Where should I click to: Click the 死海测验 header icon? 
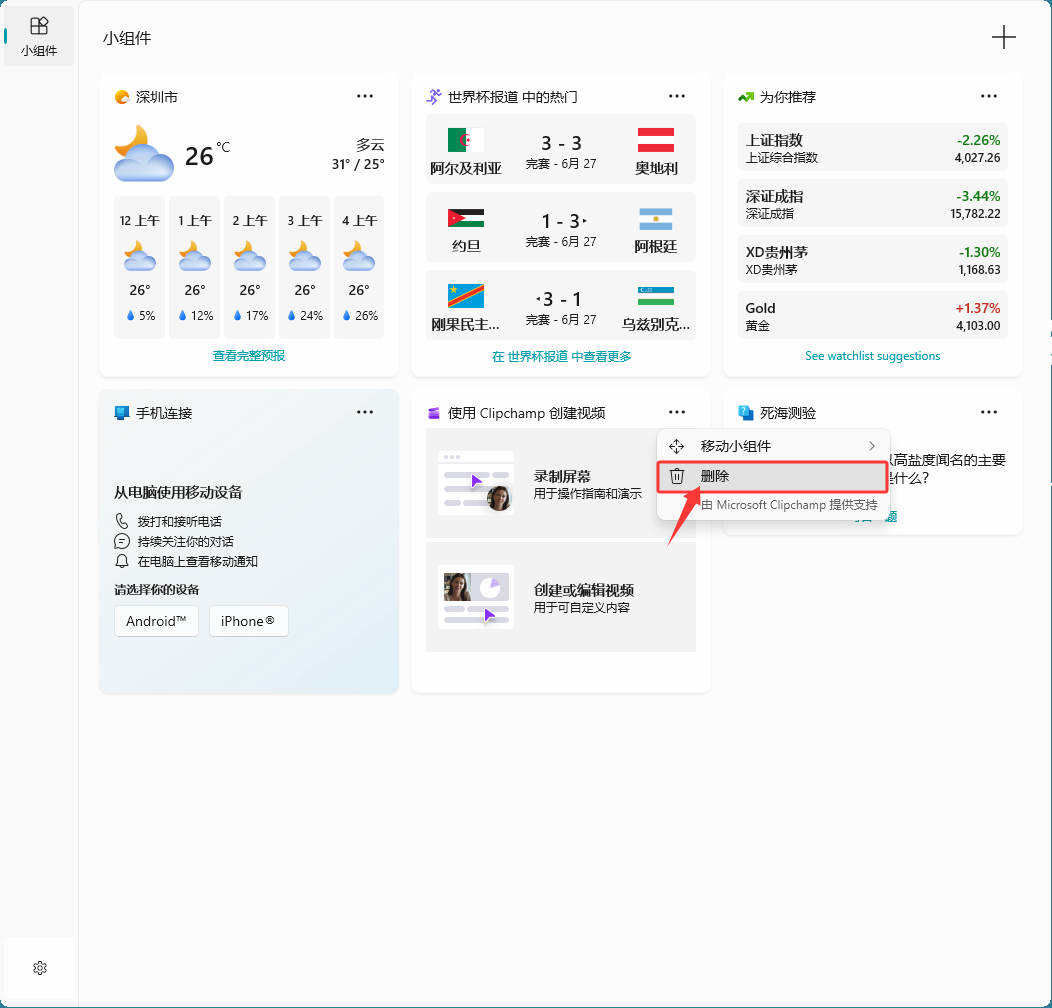click(746, 413)
